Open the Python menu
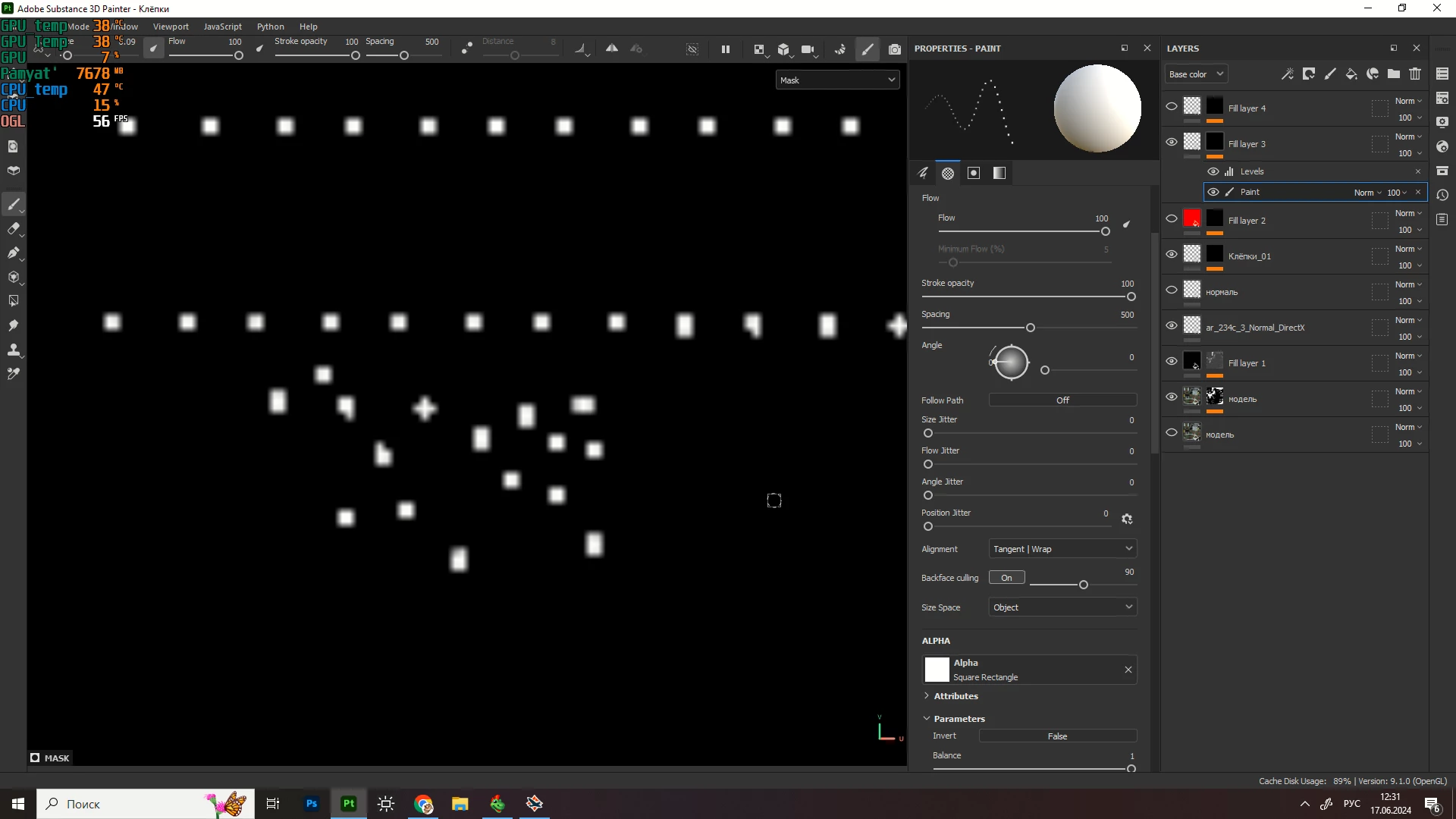1456x819 pixels. click(270, 27)
